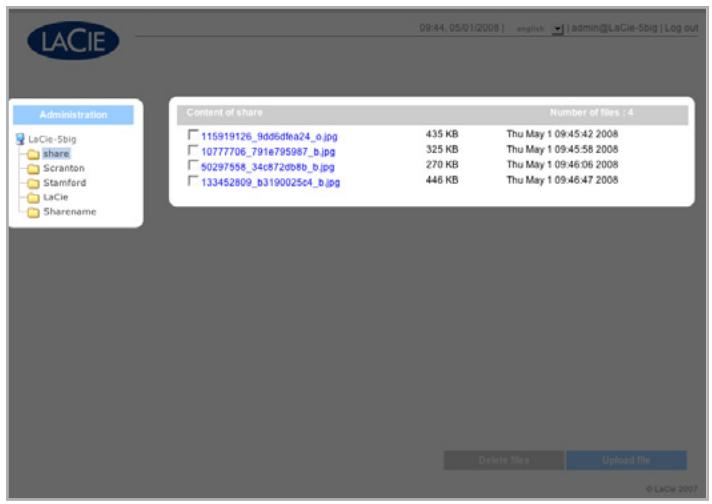Viewport: 712px width, 504px height.
Task: Click the admin@LaCie-5big user label
Action: click(614, 28)
